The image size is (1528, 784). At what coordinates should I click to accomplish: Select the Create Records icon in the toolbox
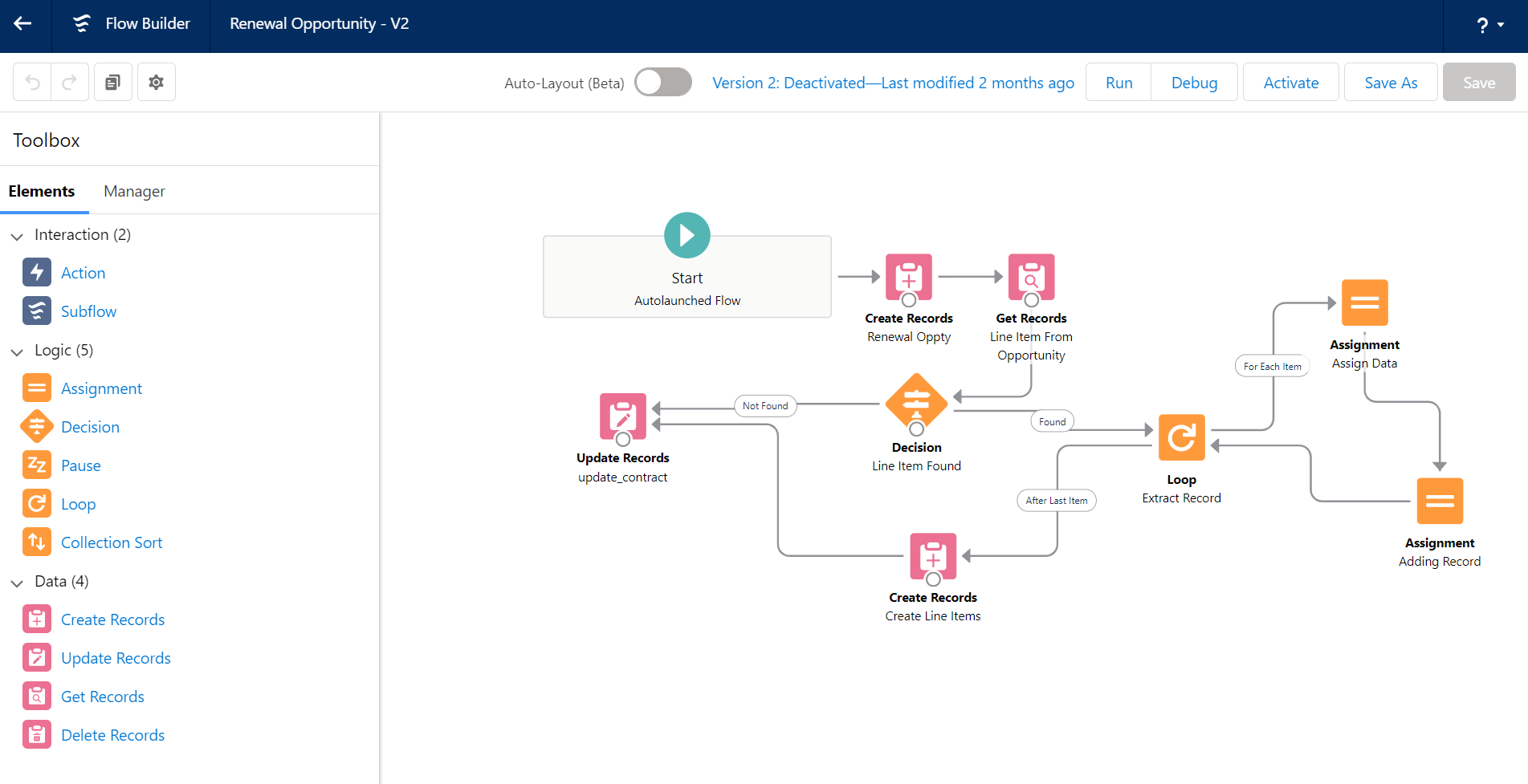[x=37, y=619]
